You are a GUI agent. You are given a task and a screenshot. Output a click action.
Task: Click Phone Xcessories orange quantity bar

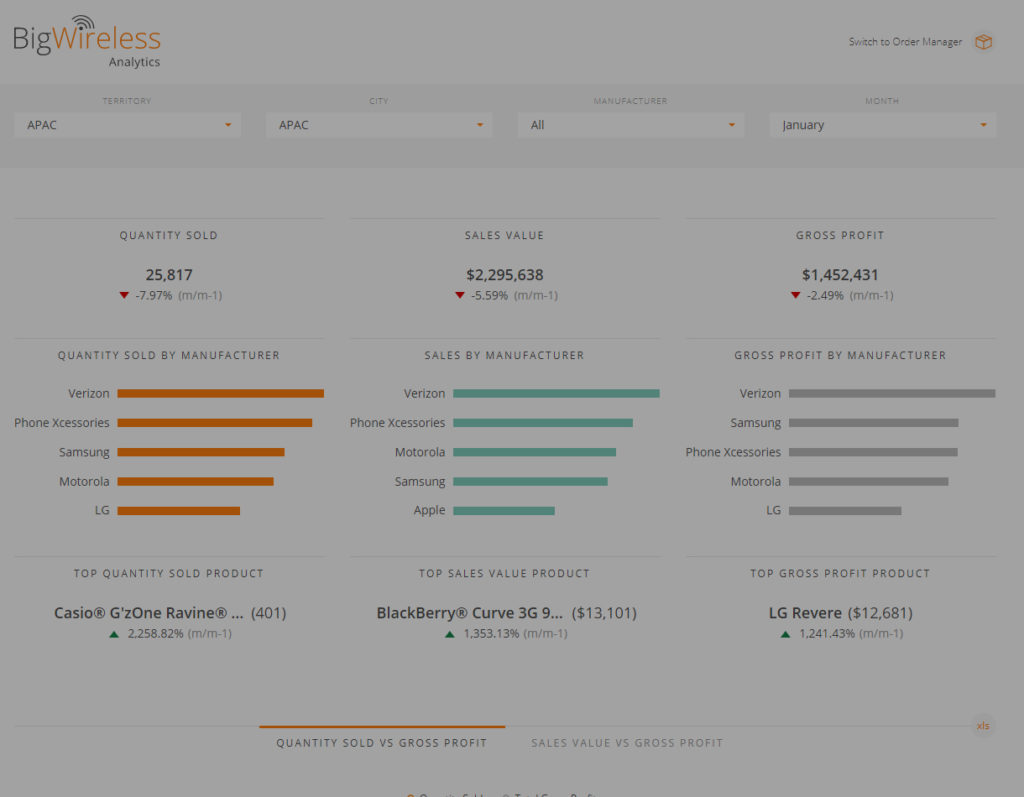click(215, 423)
